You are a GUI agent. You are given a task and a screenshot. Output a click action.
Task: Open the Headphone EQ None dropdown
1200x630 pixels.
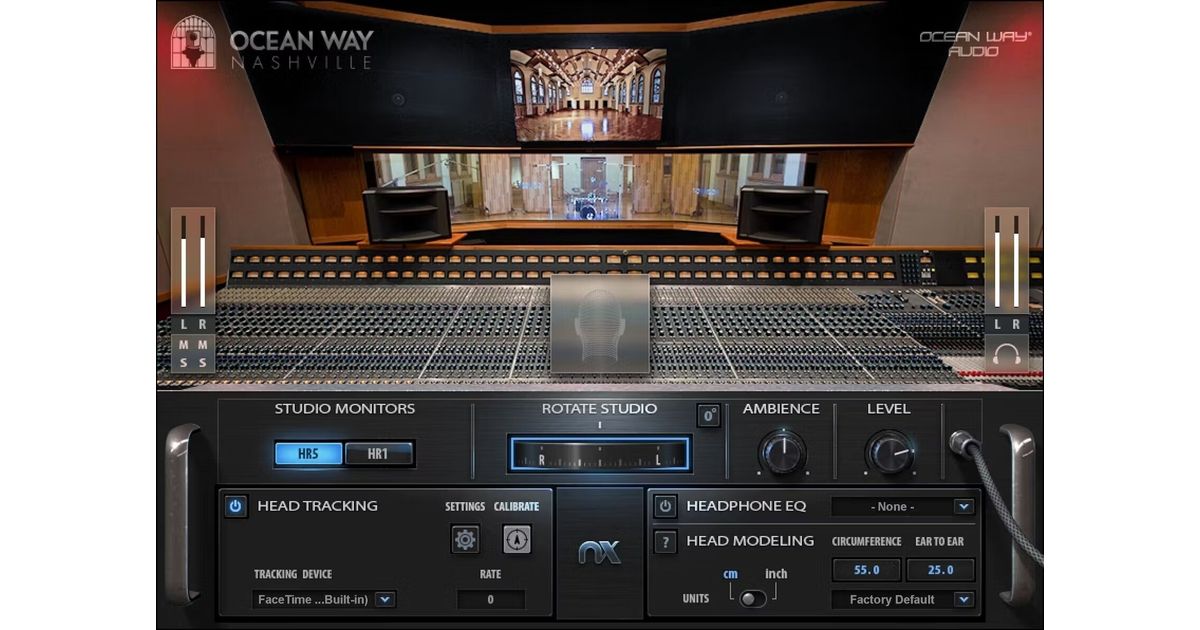pyautogui.click(x=902, y=507)
